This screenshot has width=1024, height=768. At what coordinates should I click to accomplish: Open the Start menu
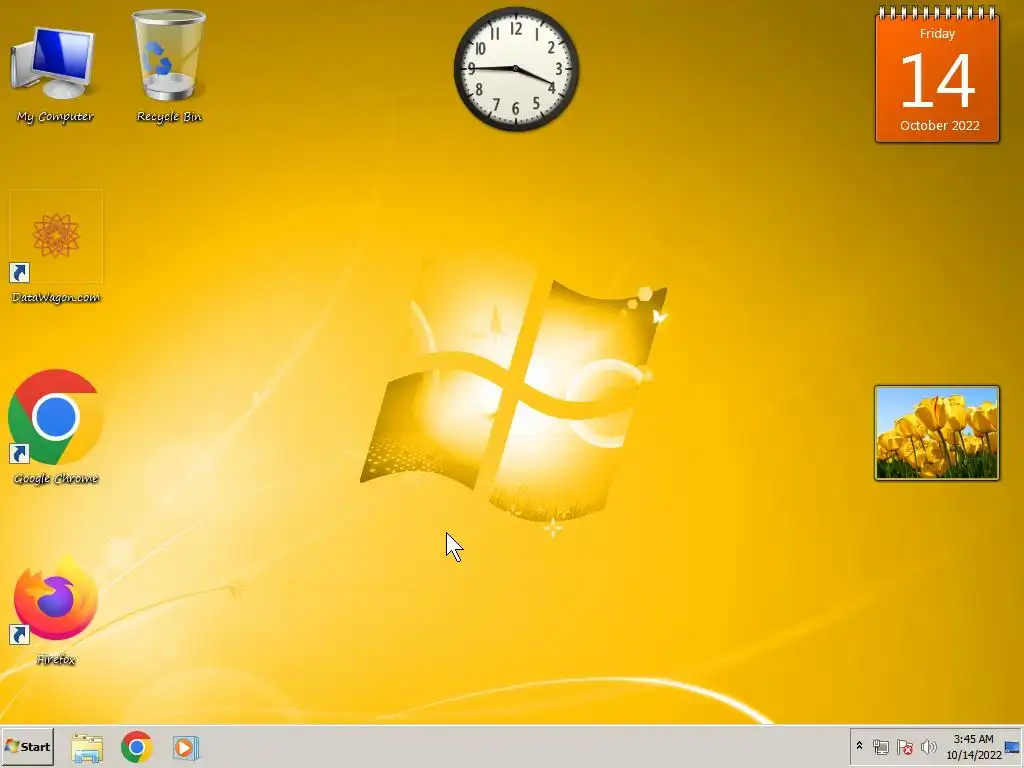coord(27,746)
